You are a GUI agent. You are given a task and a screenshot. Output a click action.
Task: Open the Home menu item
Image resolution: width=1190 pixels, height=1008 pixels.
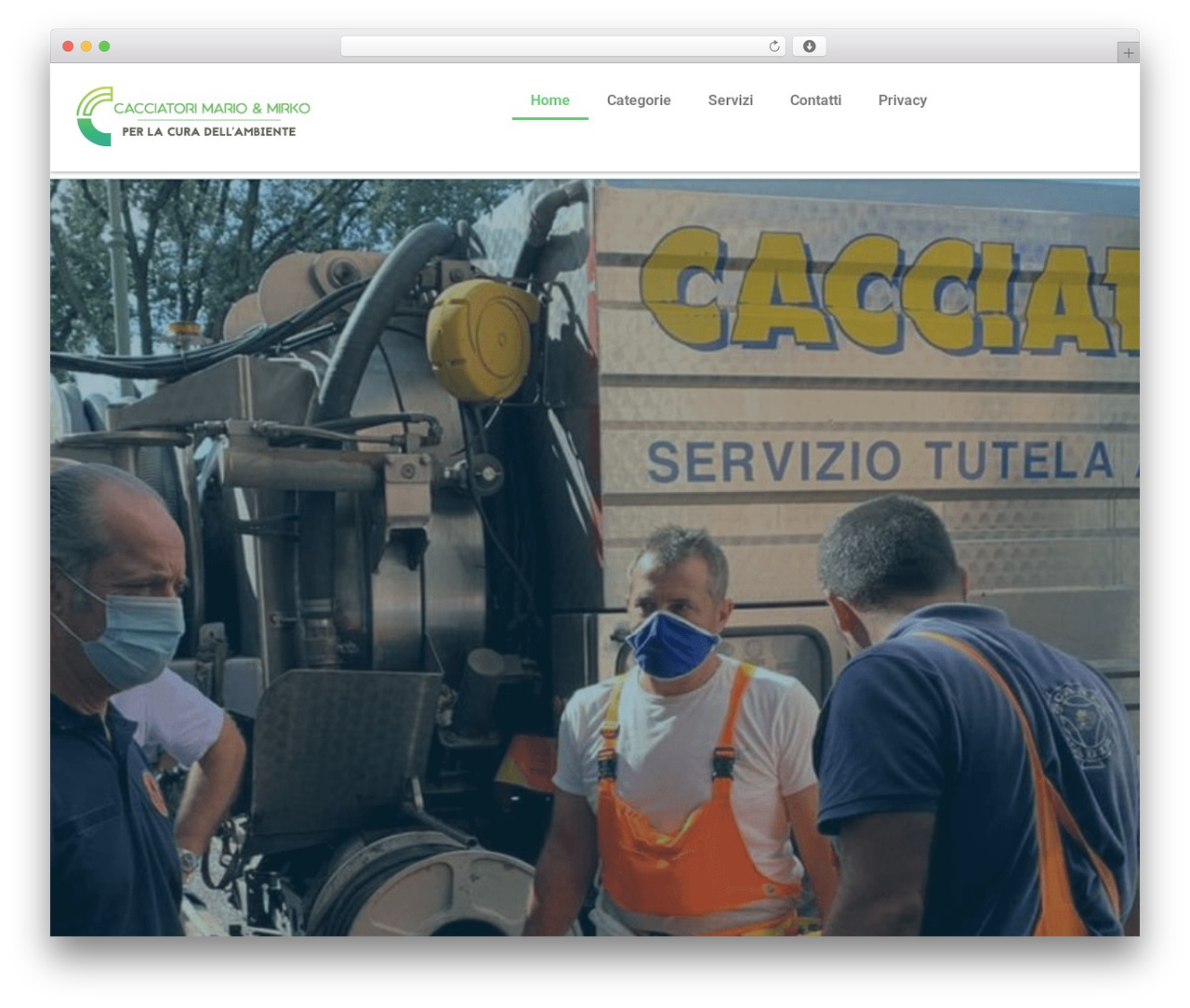549,100
